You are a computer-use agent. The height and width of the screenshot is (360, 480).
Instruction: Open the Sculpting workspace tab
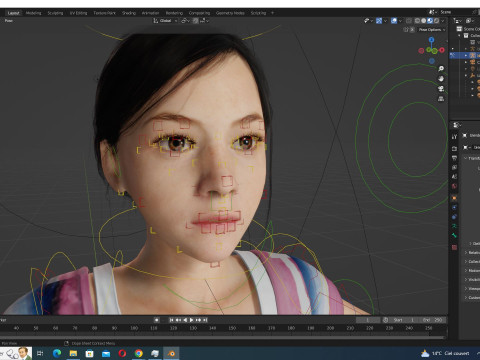coord(55,13)
